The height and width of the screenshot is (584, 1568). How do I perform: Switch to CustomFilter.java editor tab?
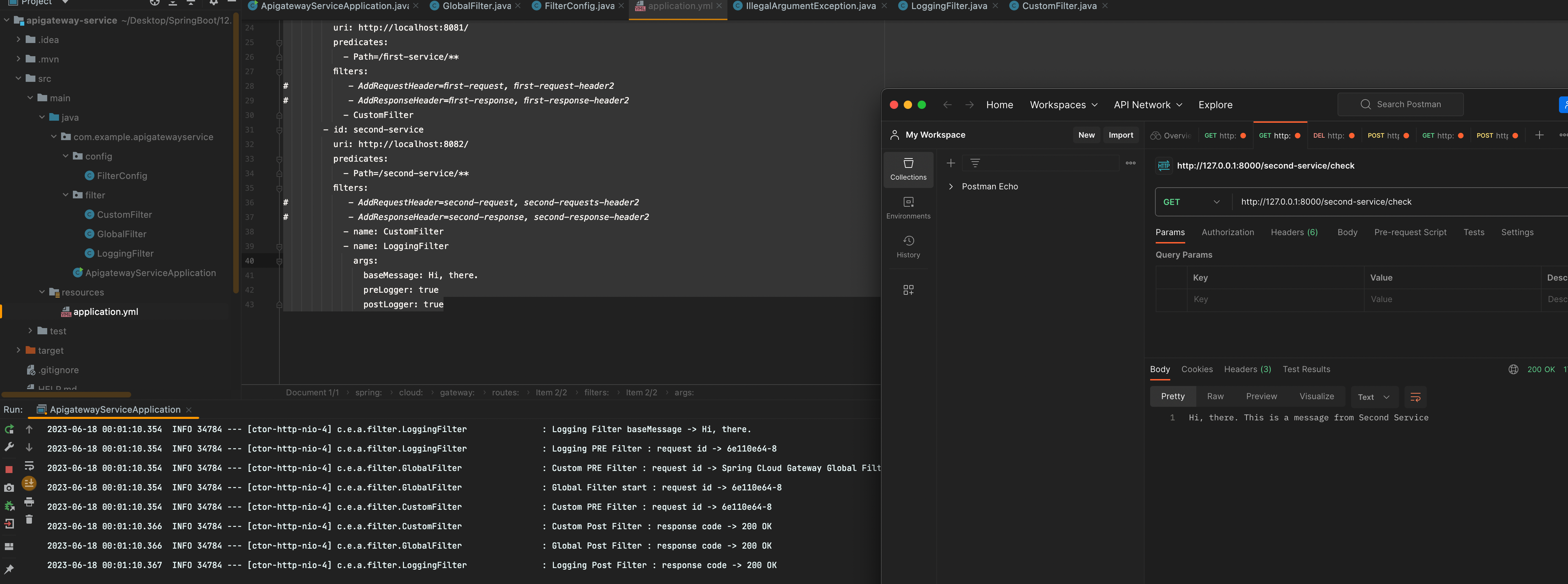1059,6
